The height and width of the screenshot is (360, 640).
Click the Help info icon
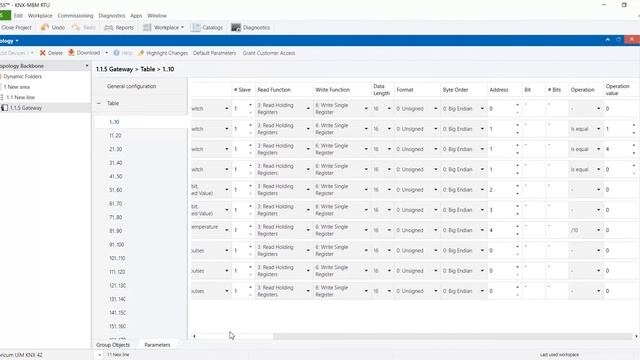[x=116, y=53]
